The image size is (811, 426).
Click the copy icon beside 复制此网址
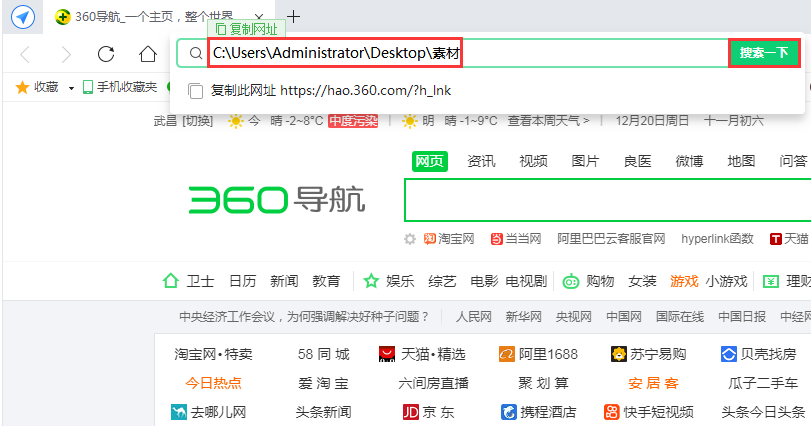(196, 91)
